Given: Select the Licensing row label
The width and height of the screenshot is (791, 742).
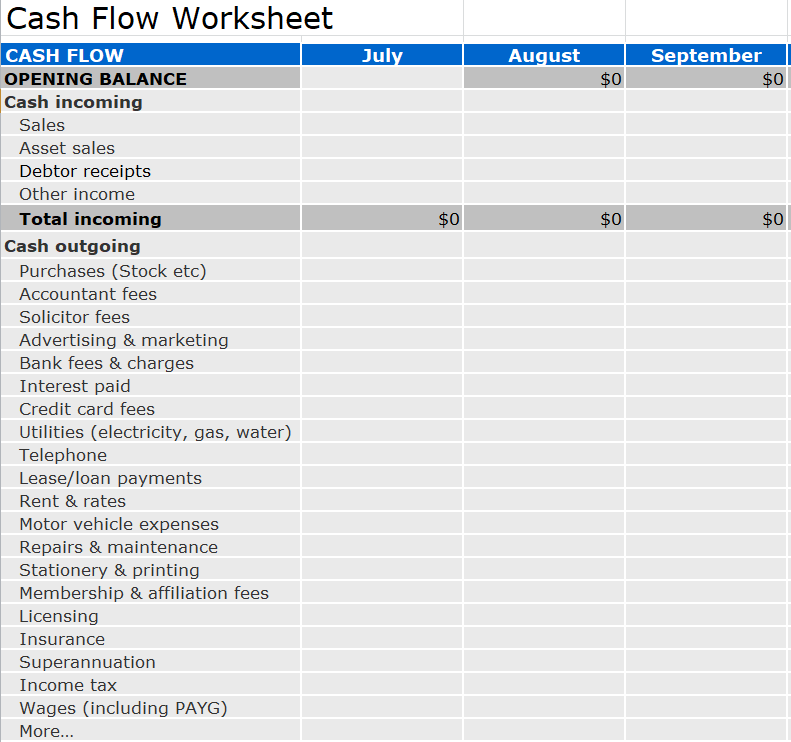Looking at the screenshot, I should click(x=59, y=616).
